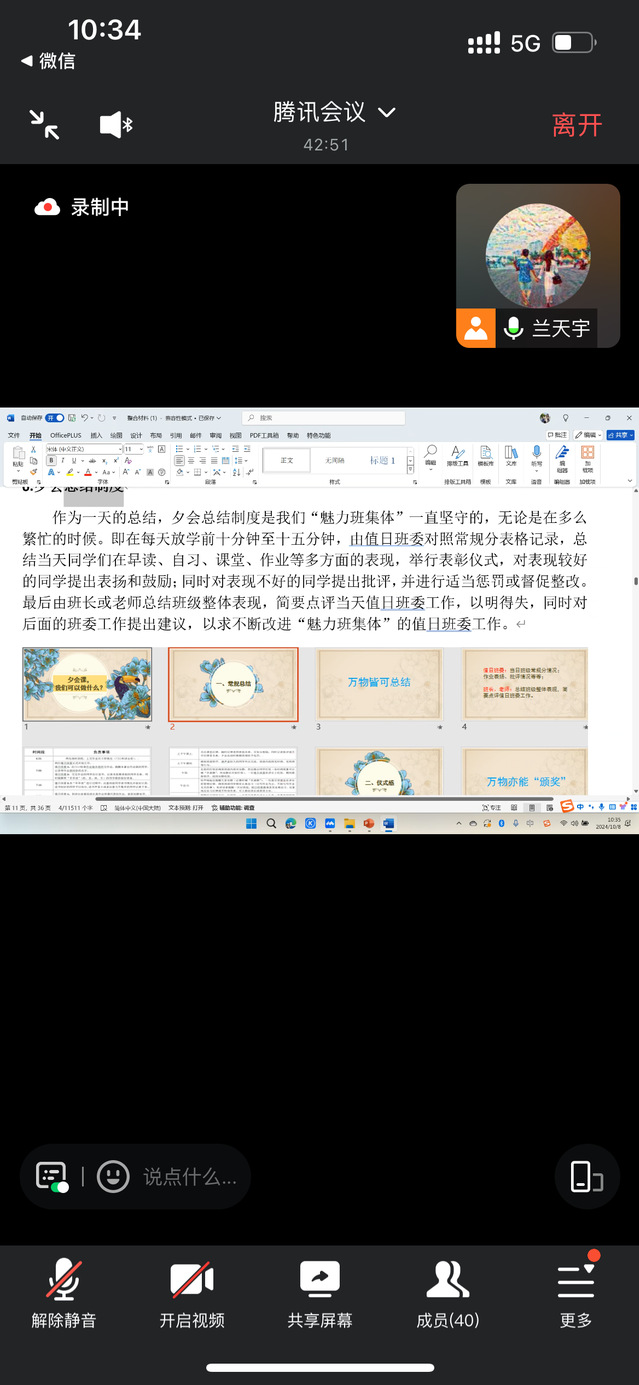
Task: Click the Windows Start icon on taskbar
Action: pos(251,823)
